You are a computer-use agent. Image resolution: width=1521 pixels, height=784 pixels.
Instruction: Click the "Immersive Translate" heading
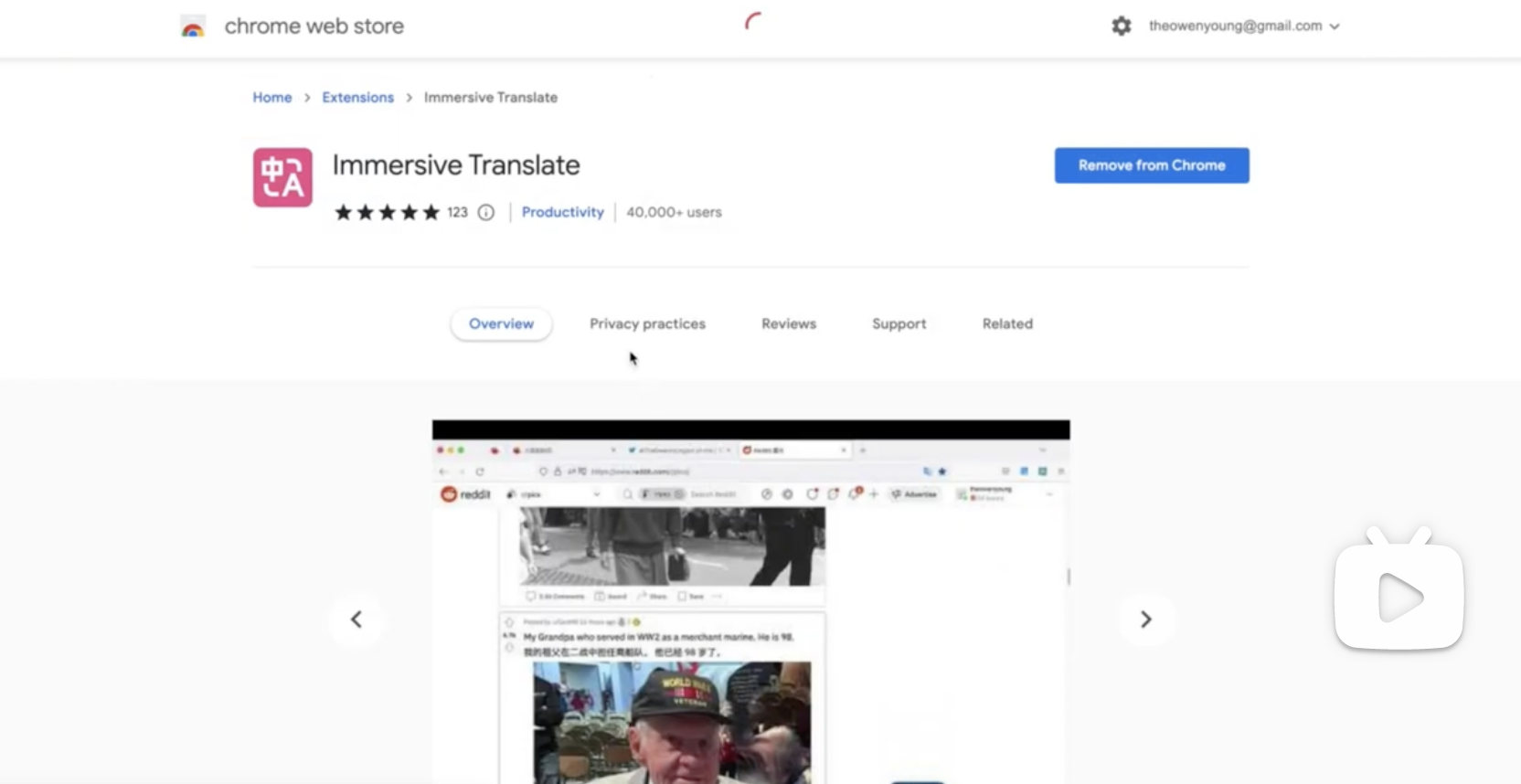click(x=456, y=164)
